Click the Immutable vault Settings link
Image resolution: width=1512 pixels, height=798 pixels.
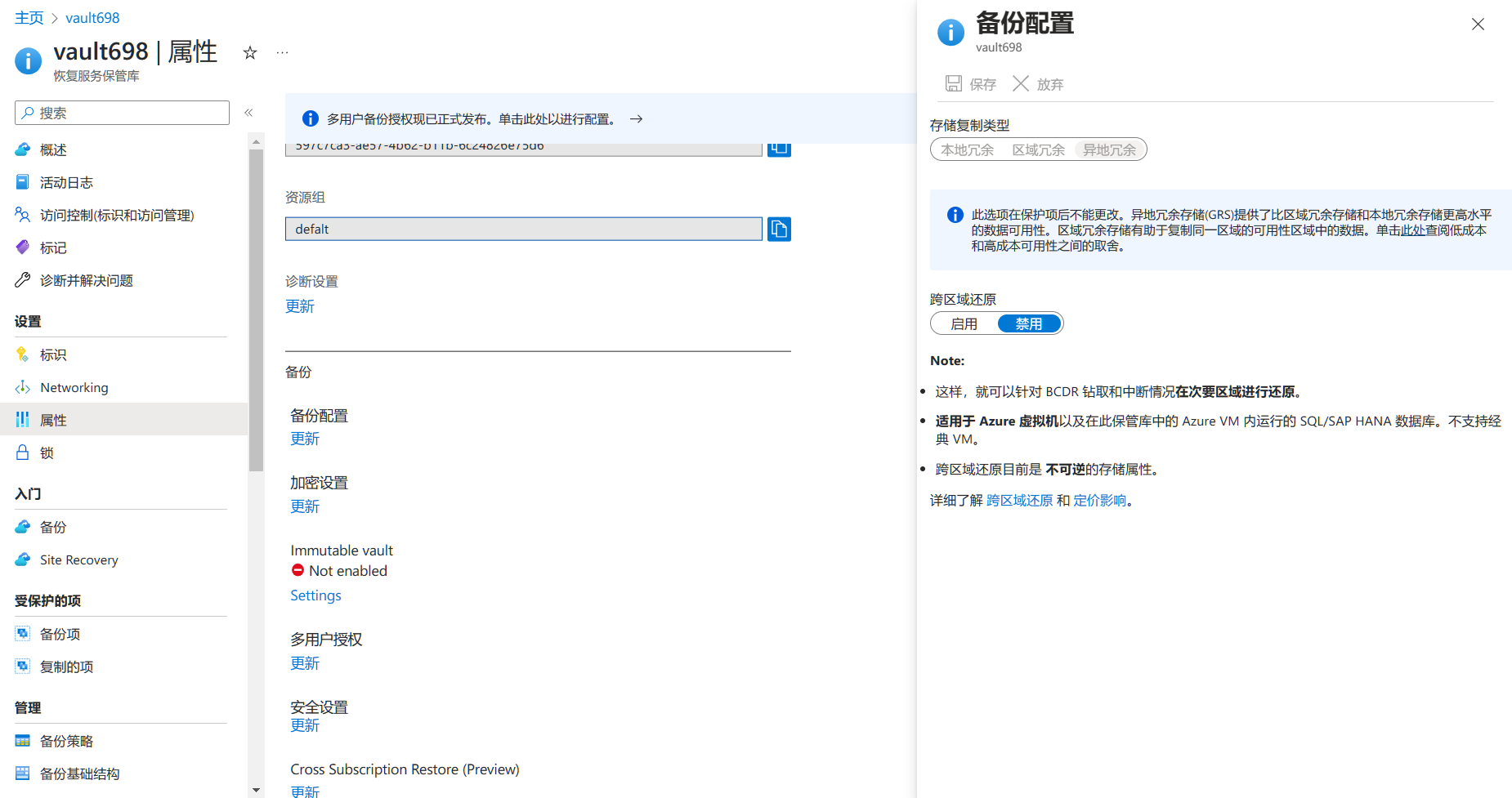tap(315, 595)
